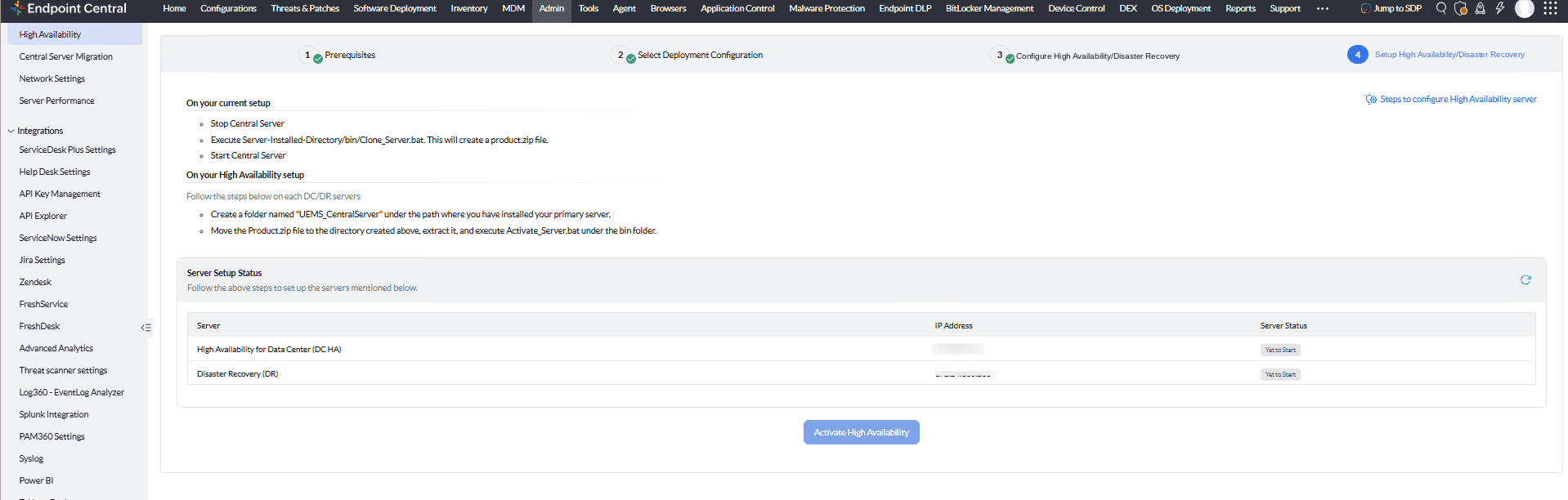Open Splunk Integration
1568x500 pixels.
click(54, 414)
